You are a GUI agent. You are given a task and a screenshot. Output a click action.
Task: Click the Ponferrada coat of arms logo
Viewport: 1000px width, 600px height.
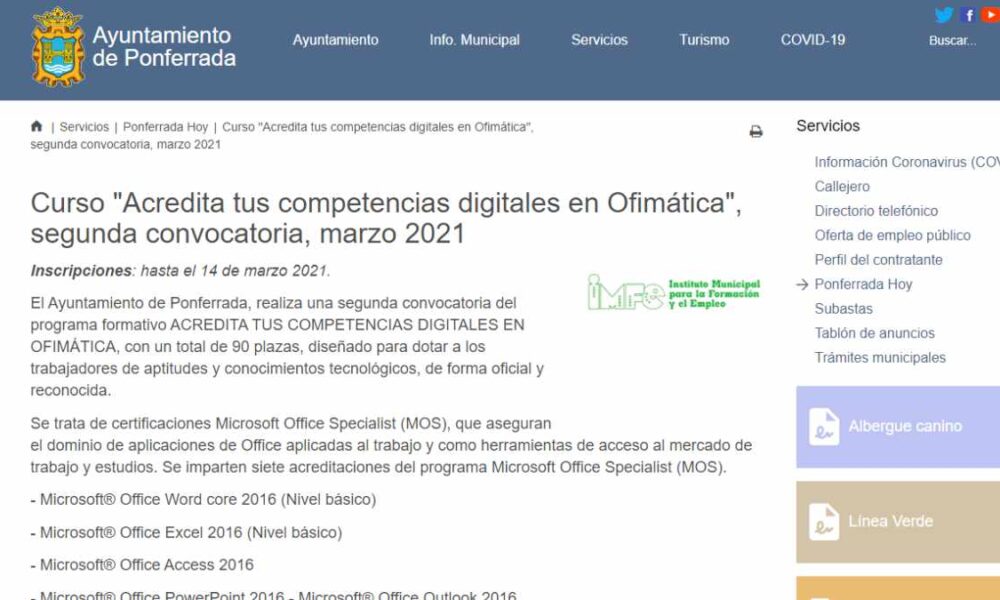[x=58, y=47]
